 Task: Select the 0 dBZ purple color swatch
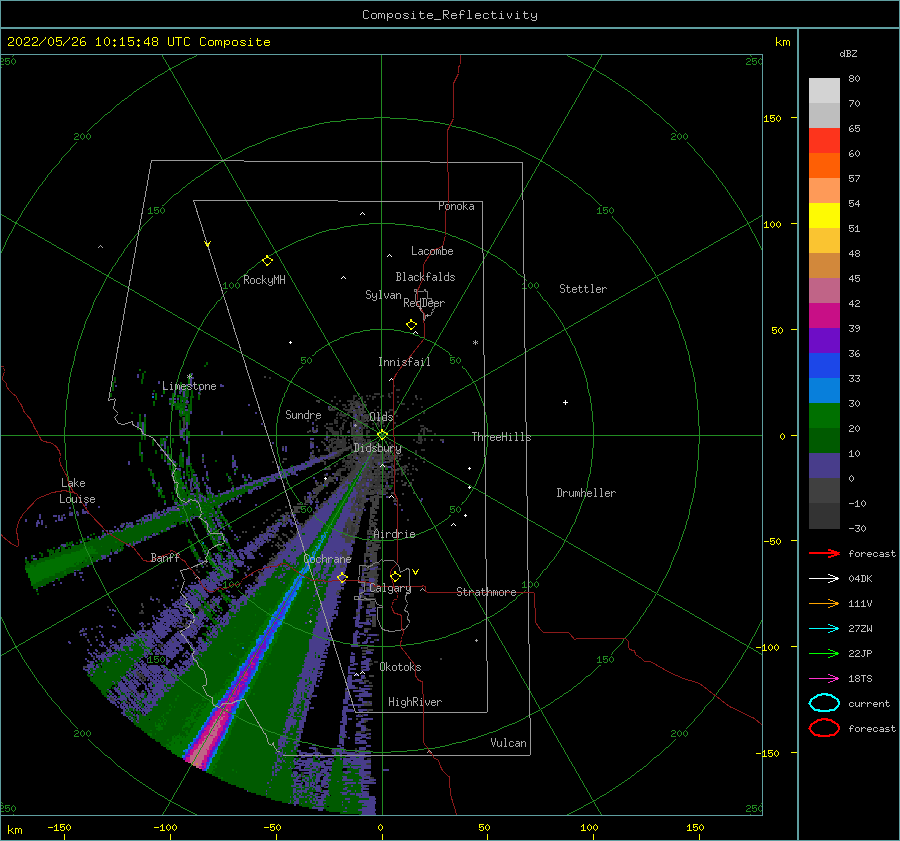pos(824,466)
